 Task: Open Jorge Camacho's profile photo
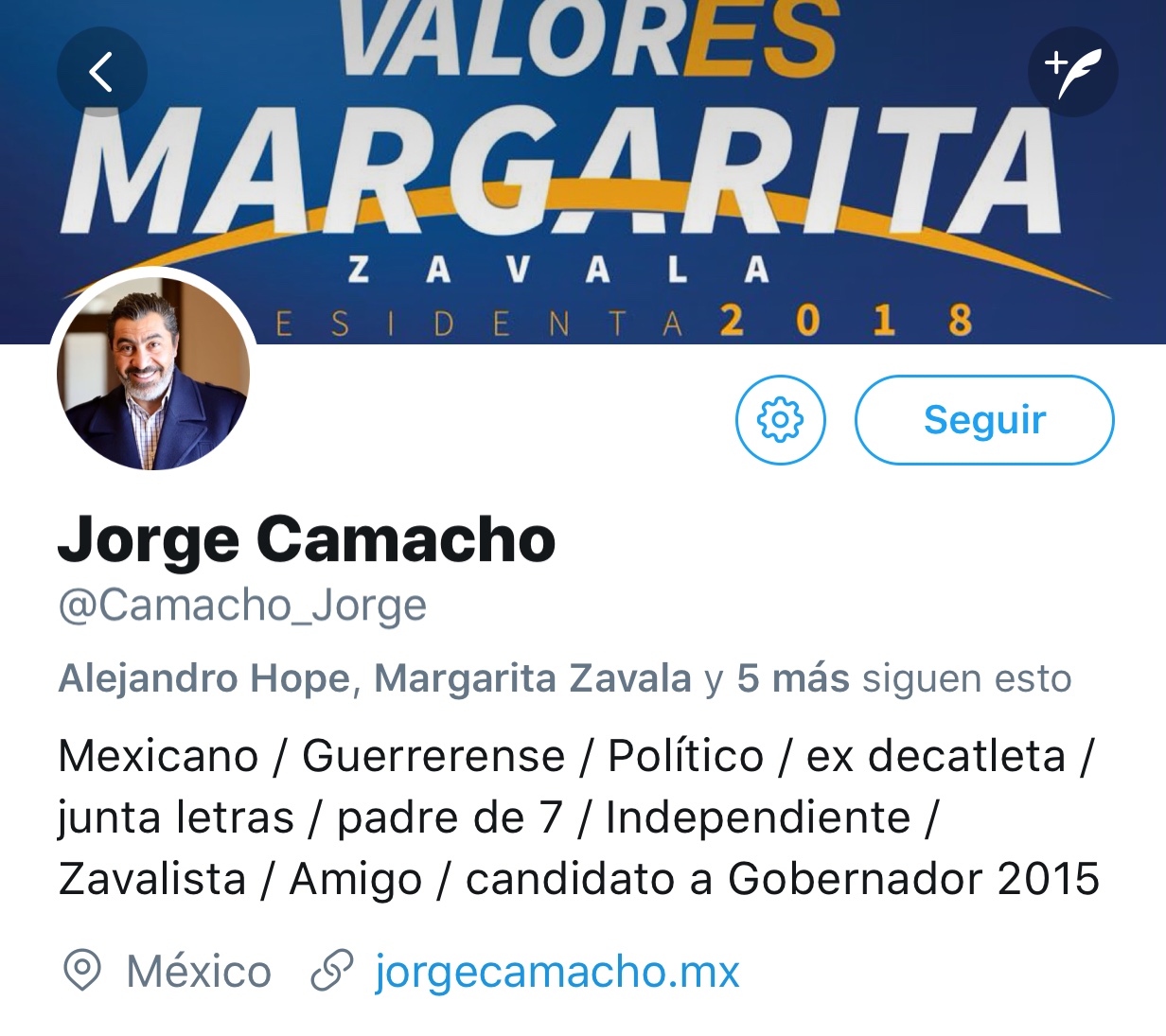point(153,373)
